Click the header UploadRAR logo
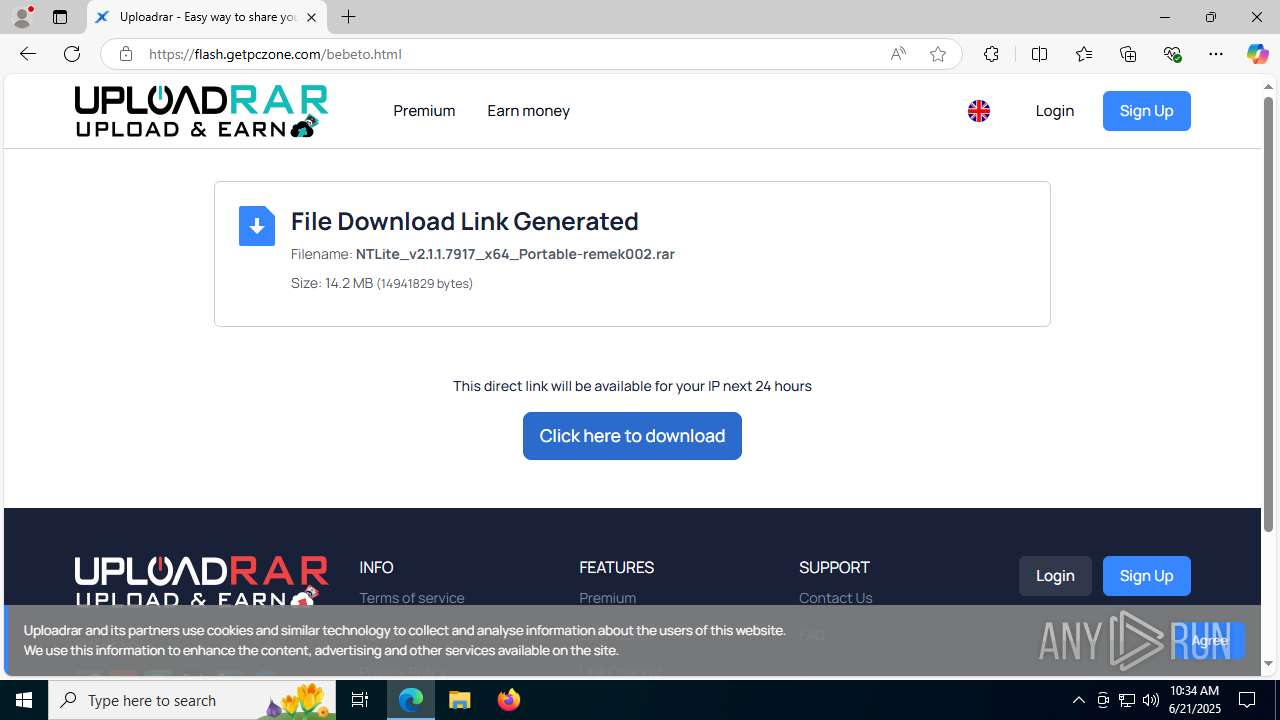 201,111
